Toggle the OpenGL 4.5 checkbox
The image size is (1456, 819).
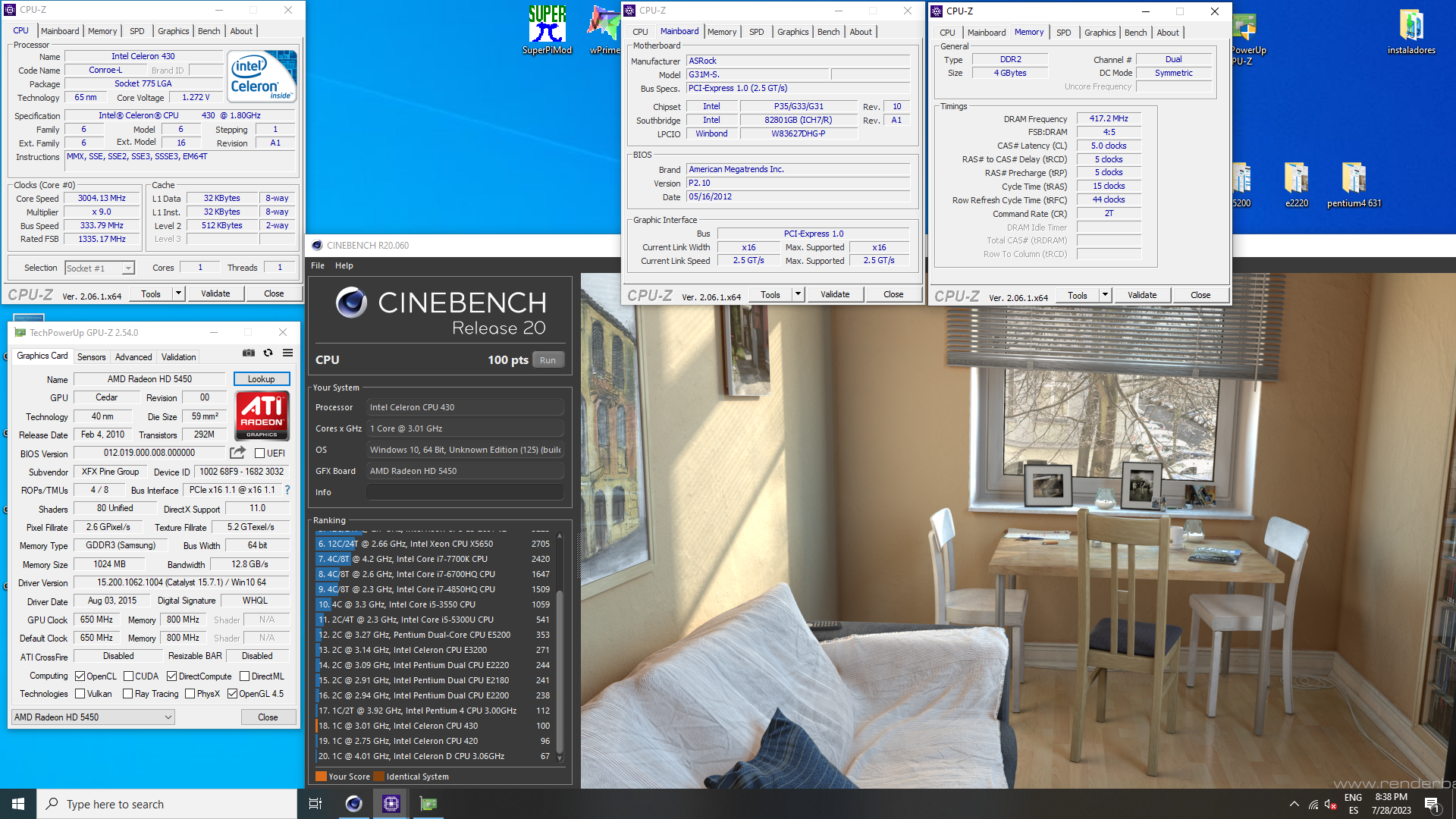[232, 693]
